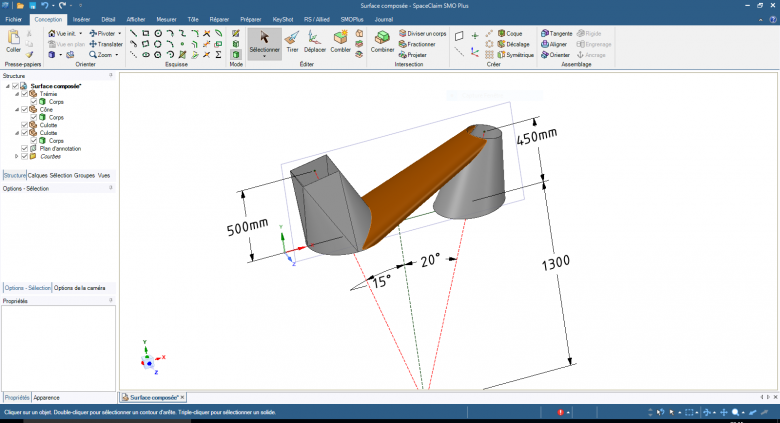780x423 pixels.
Task: Switch to the Calques panel tab
Action: click(38, 175)
